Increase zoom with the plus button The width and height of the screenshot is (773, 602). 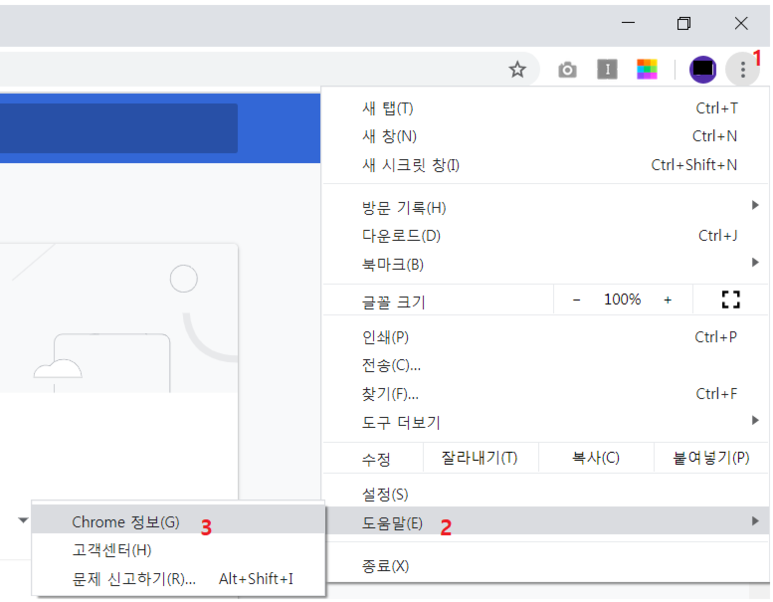point(668,300)
